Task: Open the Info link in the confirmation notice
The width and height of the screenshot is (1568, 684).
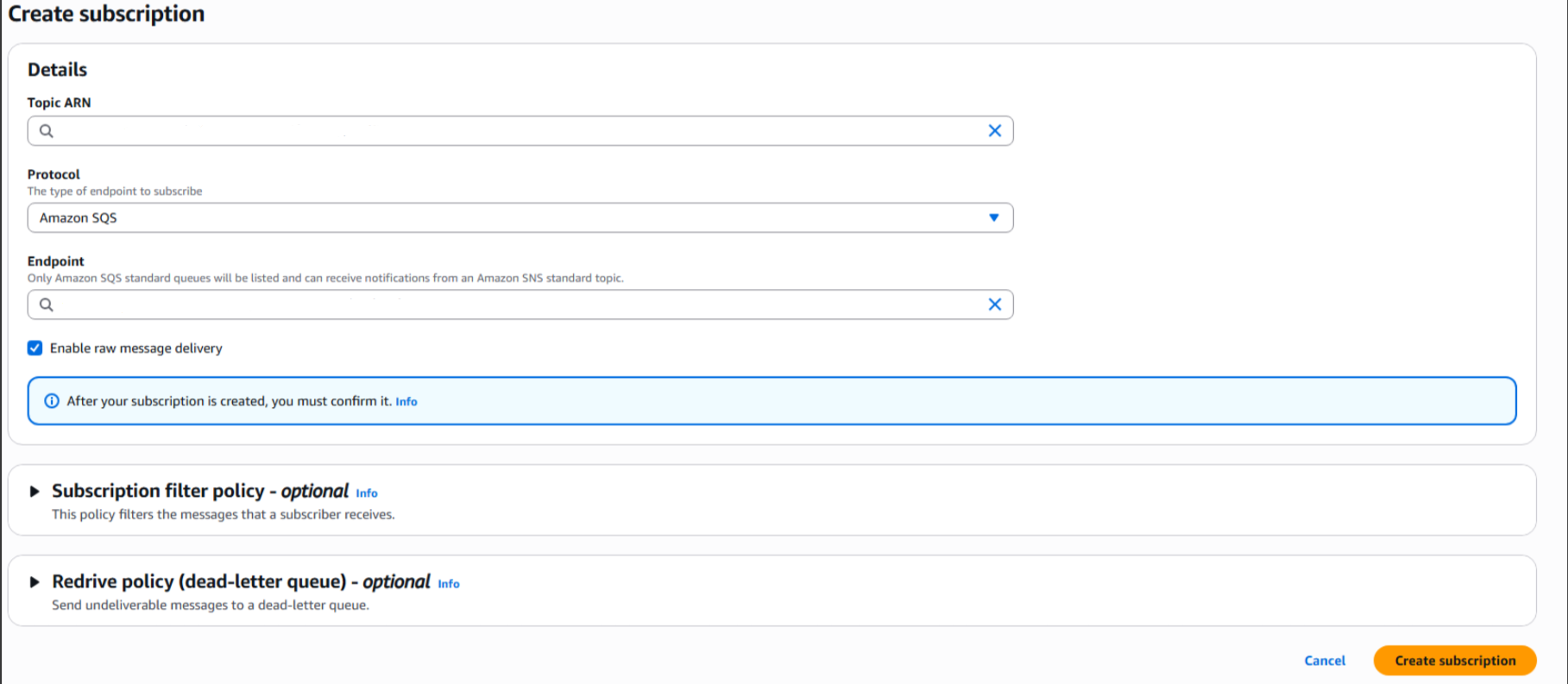Action: 406,402
